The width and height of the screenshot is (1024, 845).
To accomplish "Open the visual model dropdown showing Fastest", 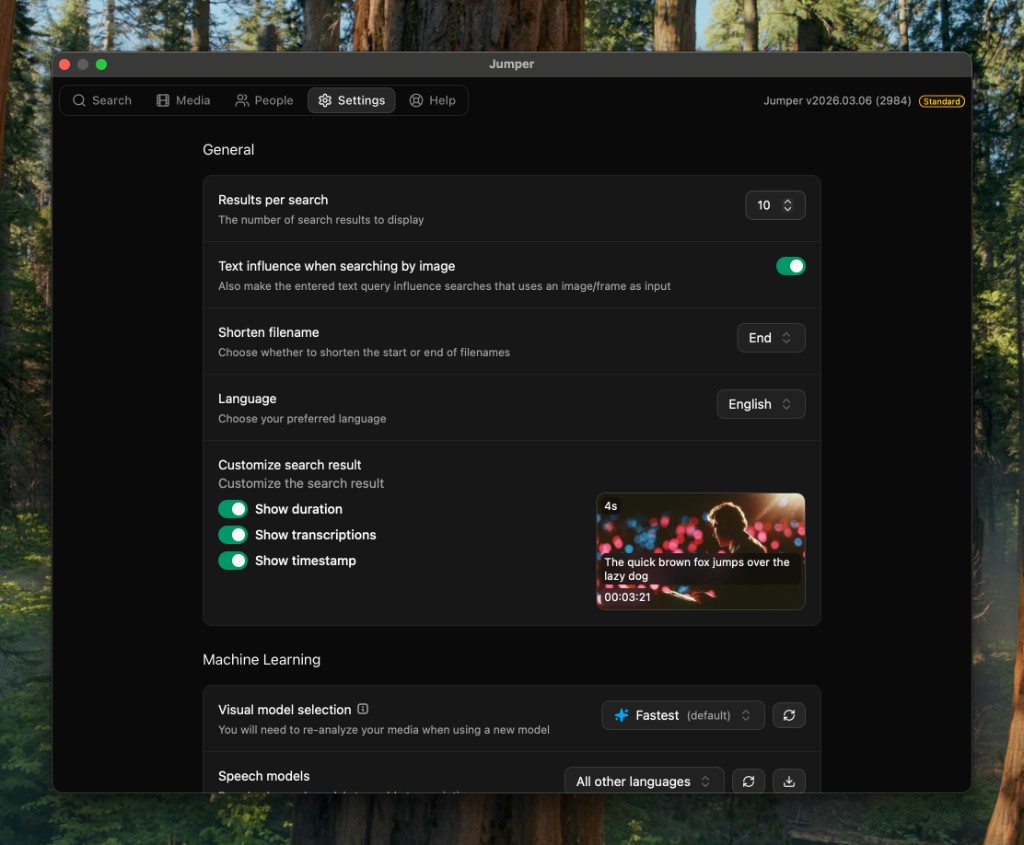I will click(x=683, y=715).
